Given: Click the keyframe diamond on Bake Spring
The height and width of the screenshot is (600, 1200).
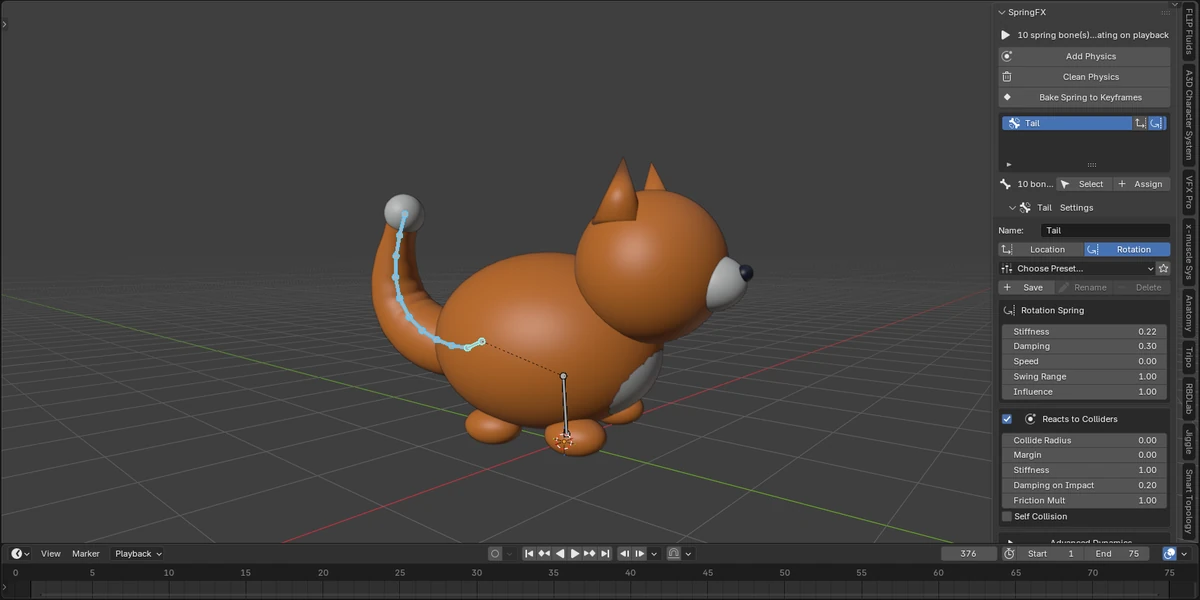Looking at the screenshot, I should [x=1007, y=97].
